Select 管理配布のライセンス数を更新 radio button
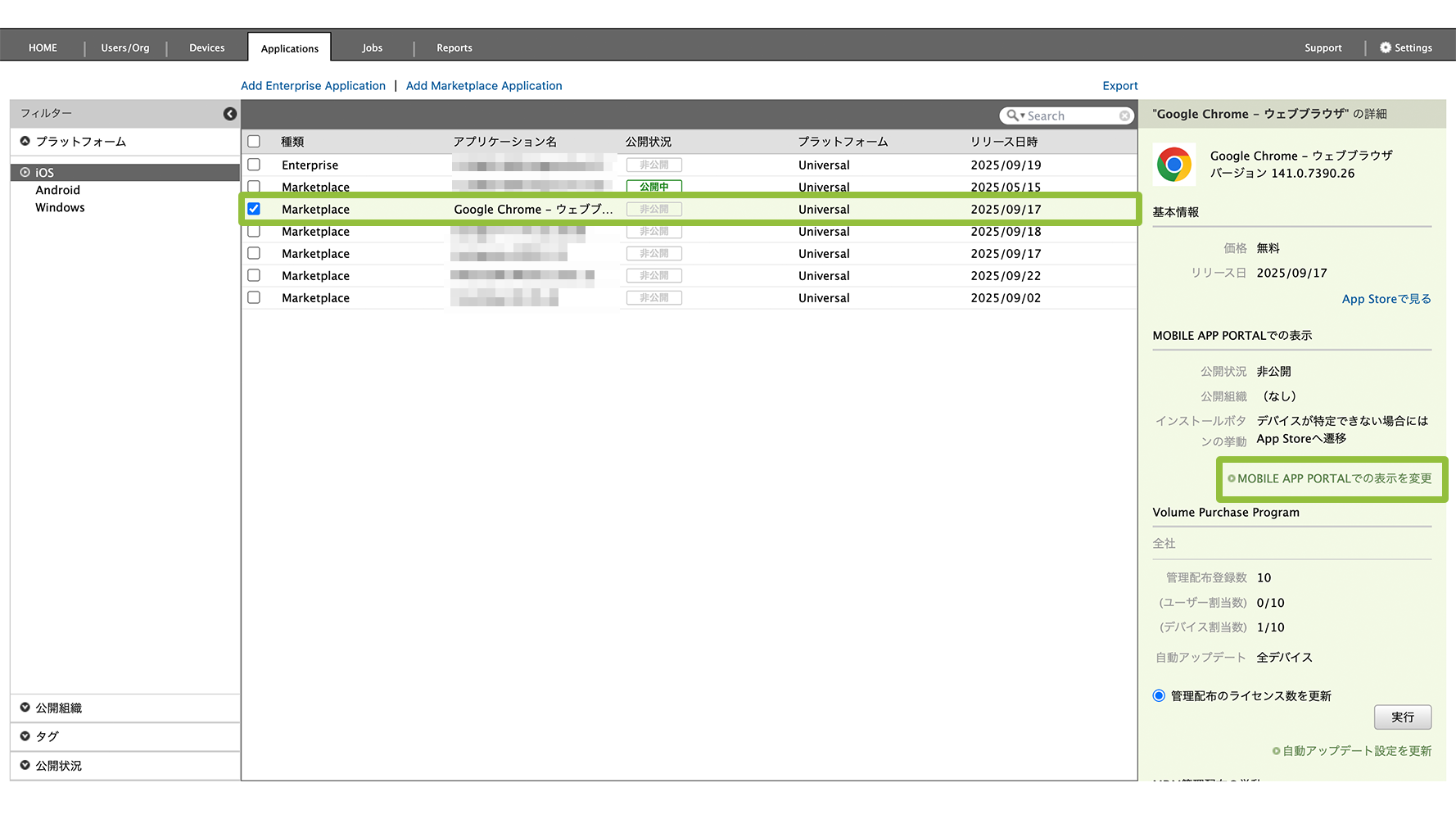This screenshot has height=819, width=1456. click(1159, 695)
